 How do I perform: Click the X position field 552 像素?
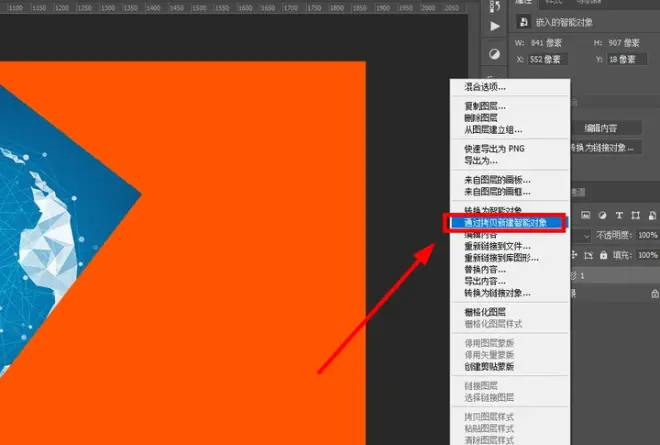(x=548, y=59)
